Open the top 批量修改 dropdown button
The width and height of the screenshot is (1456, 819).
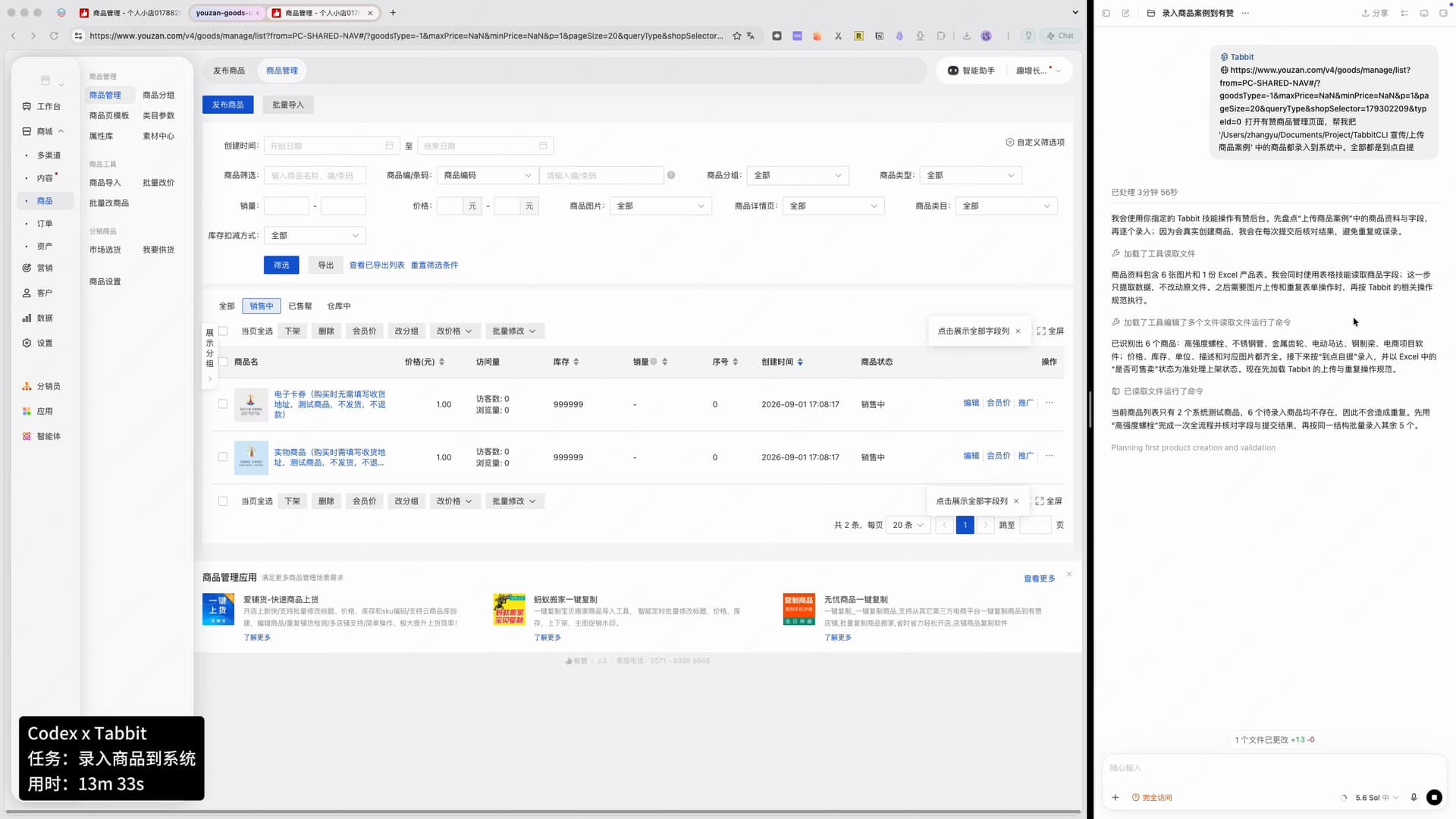click(x=514, y=331)
